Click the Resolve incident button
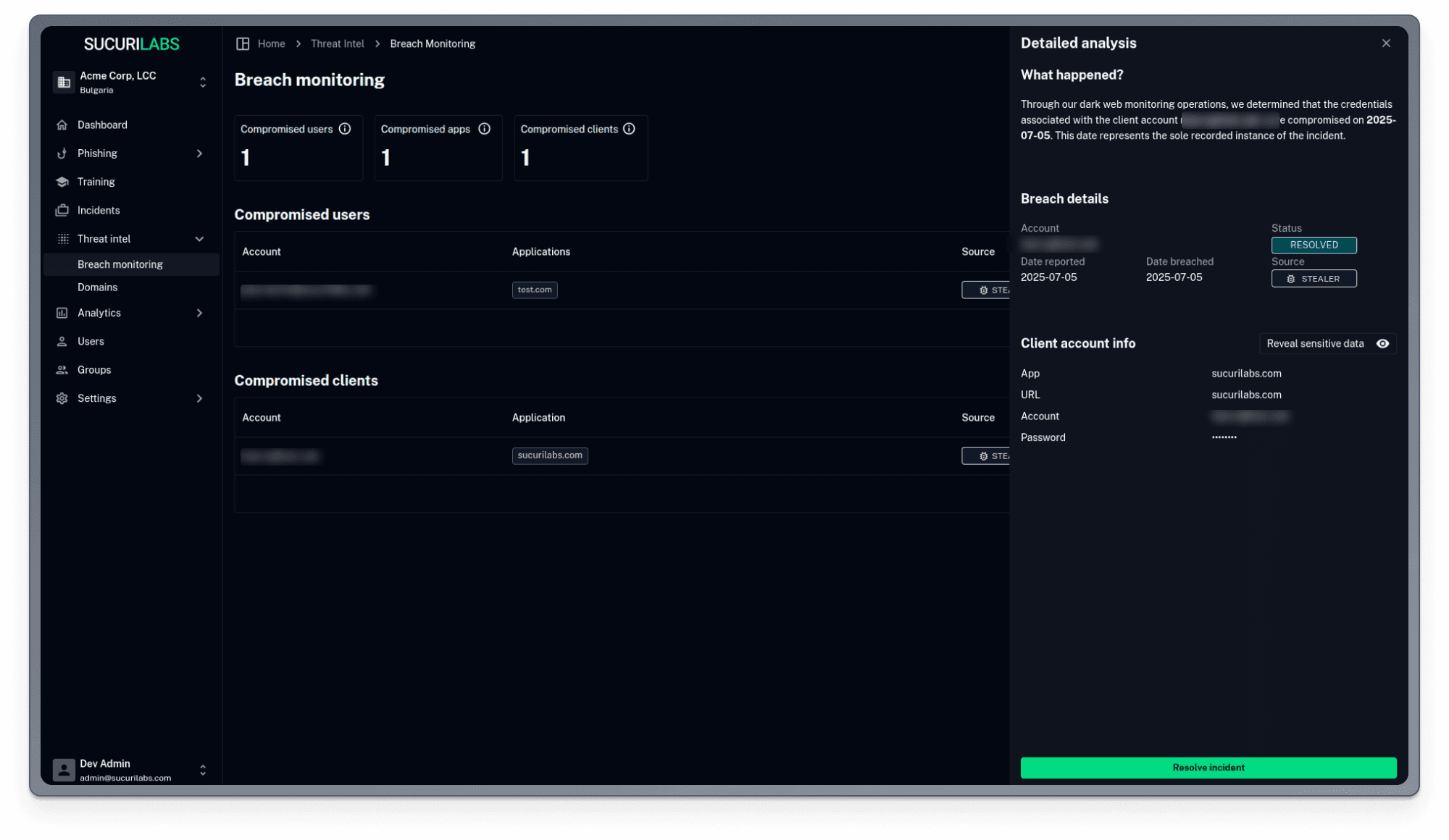The image size is (1449, 840). [1208, 768]
